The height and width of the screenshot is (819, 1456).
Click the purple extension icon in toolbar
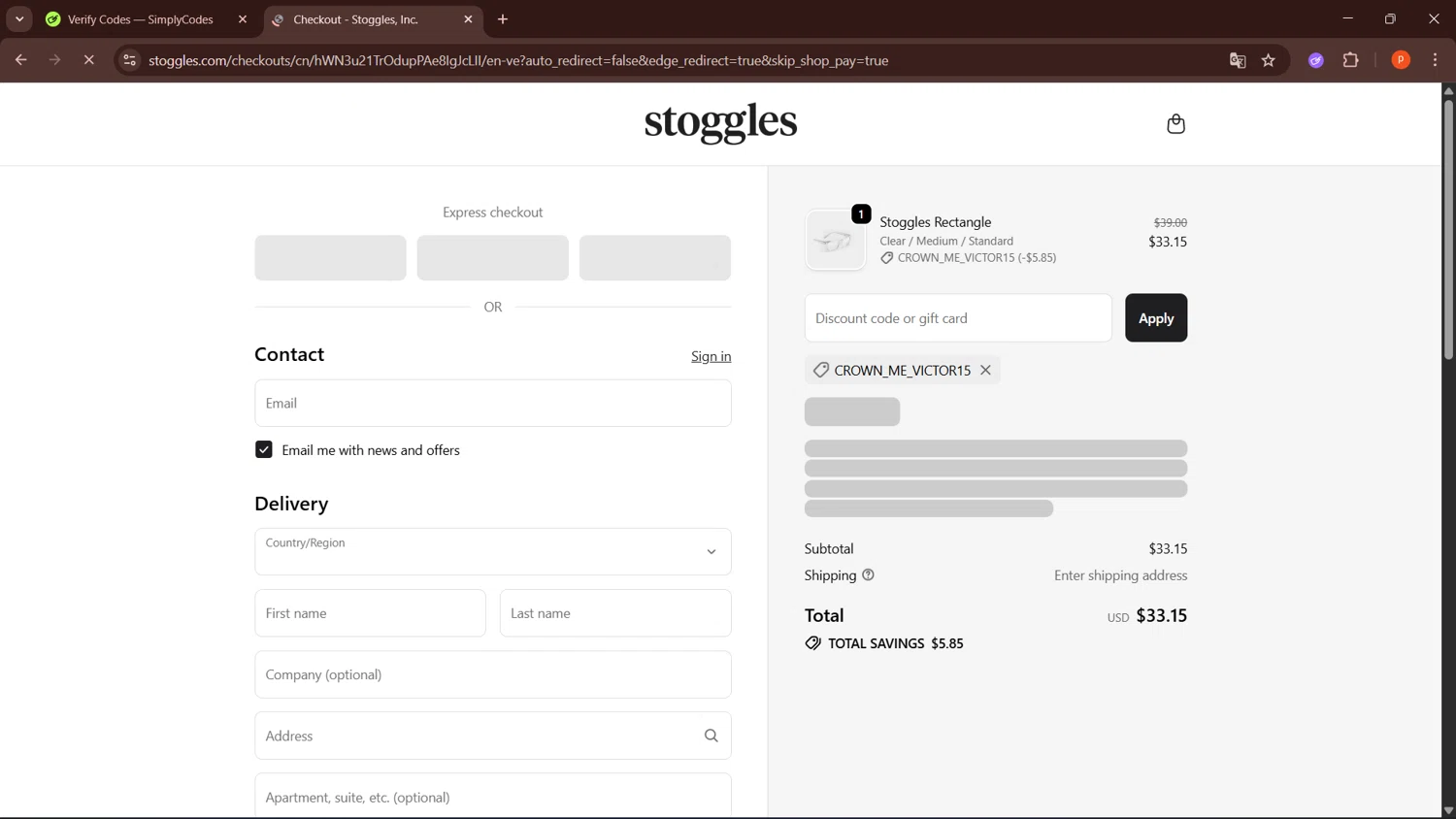click(x=1315, y=60)
